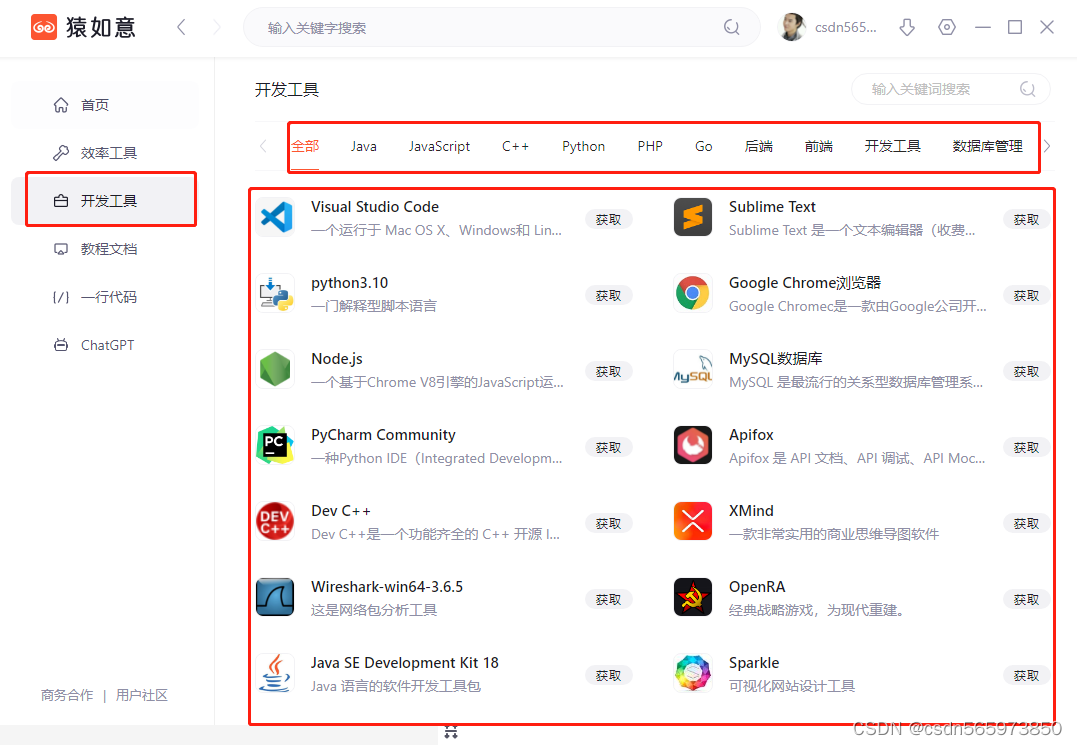Switch to the Go tab
This screenshot has width=1077, height=745.
(x=703, y=146)
